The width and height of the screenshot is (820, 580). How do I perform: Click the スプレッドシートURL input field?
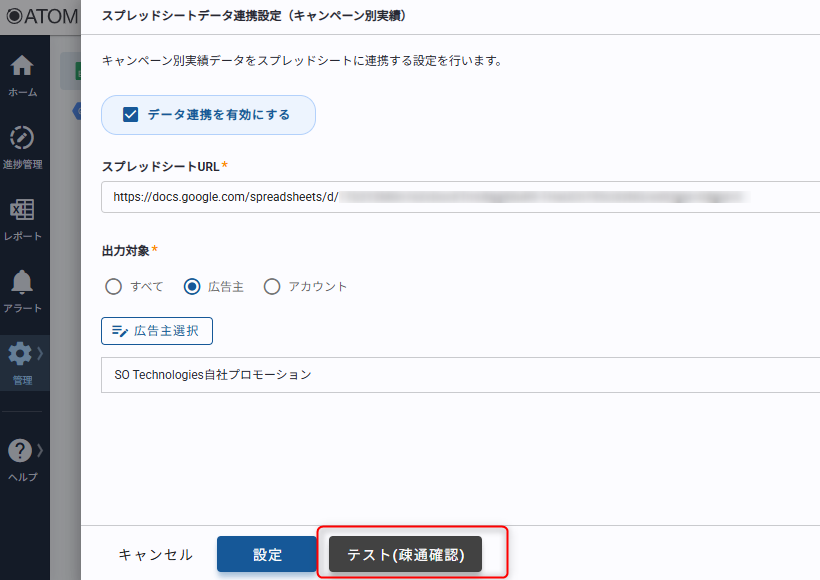(460, 198)
